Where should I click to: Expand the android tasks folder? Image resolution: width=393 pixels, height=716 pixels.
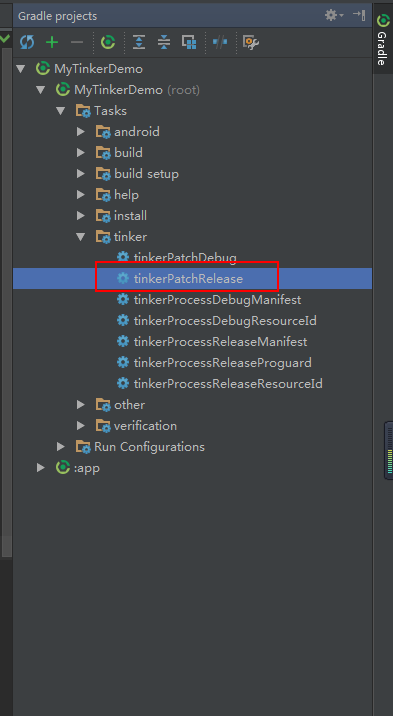click(81, 132)
